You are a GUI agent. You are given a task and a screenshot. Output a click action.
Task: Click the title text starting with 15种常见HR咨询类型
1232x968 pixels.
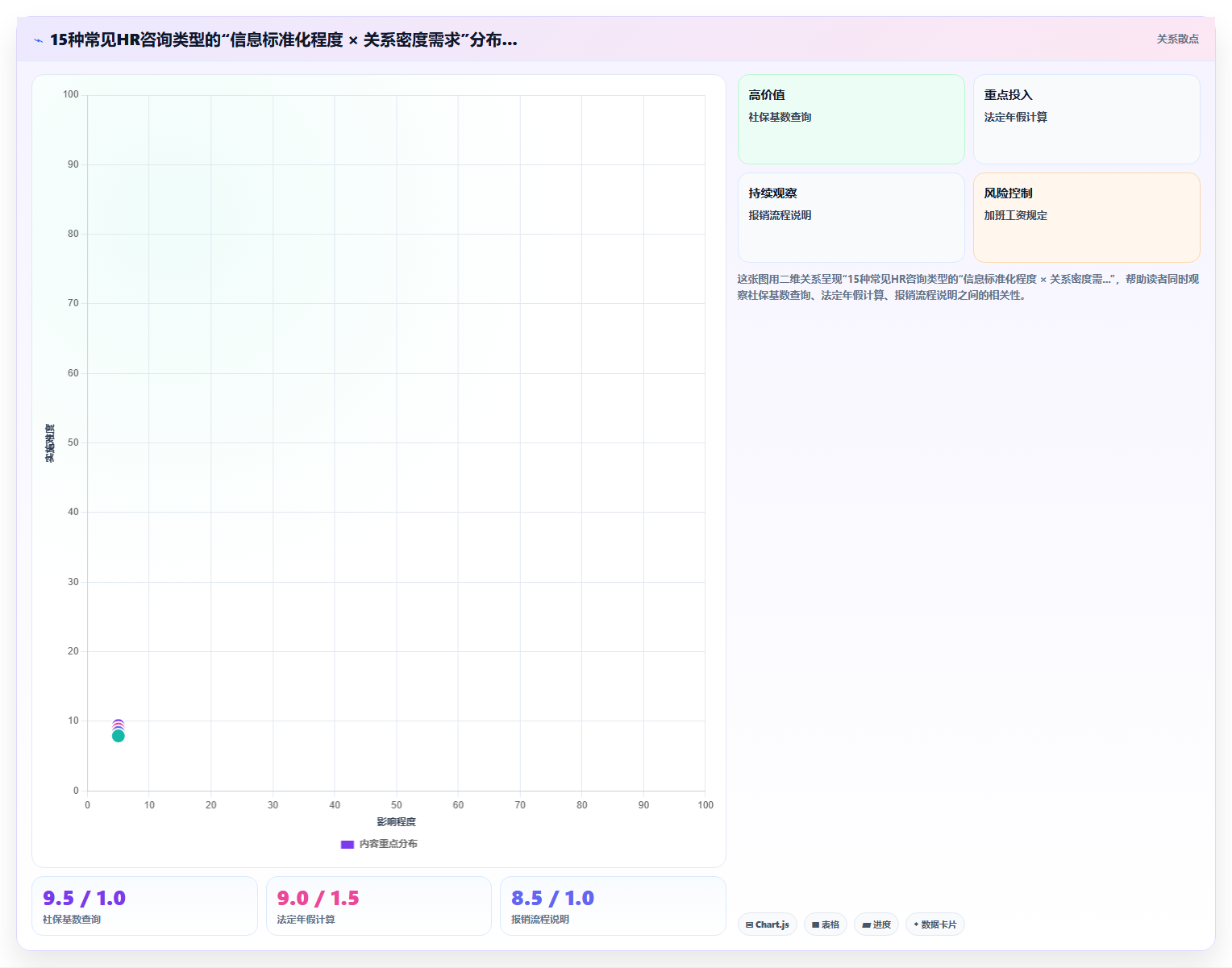[284, 39]
